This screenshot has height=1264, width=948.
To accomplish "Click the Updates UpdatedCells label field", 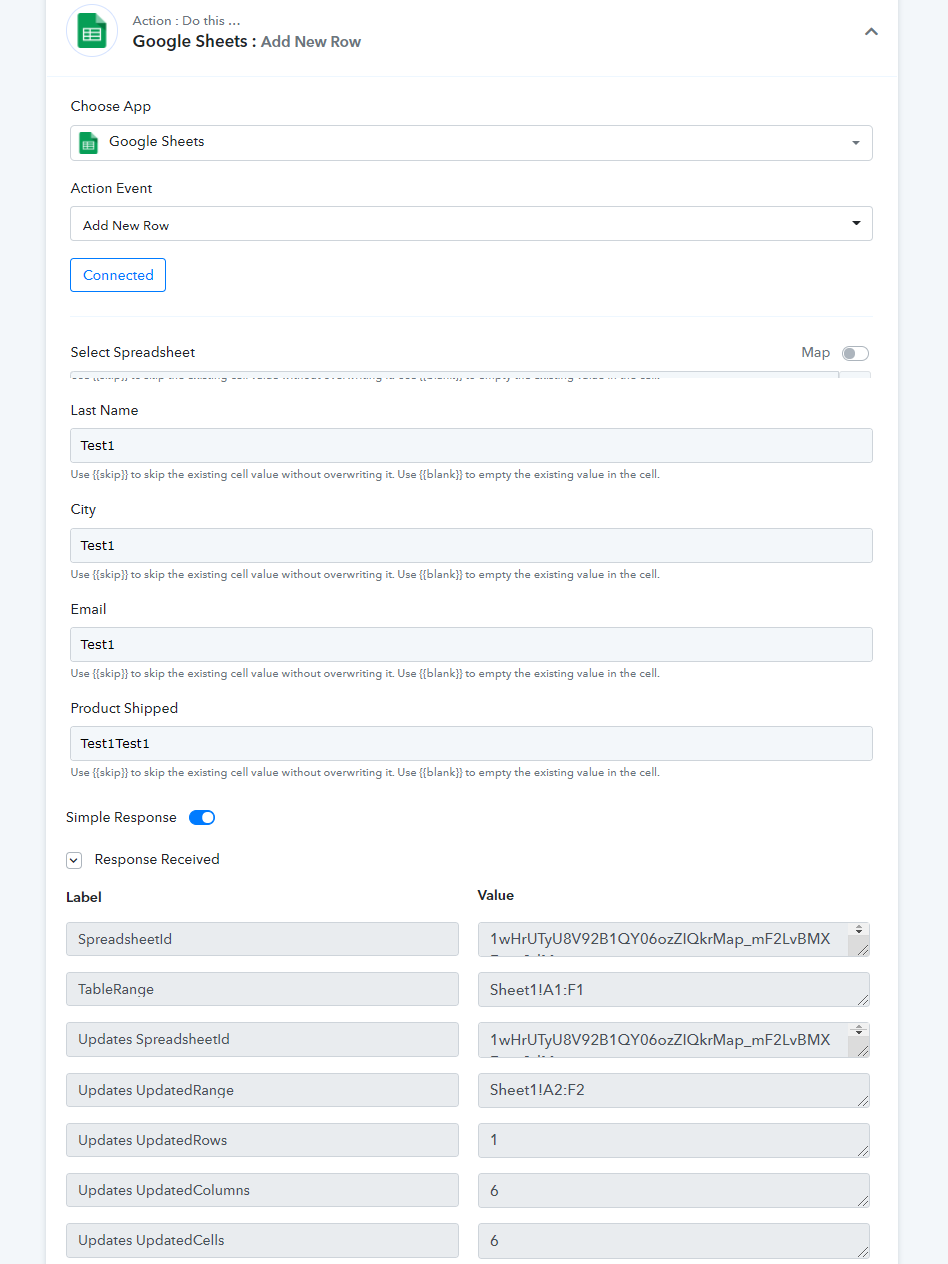I will click(262, 1240).
